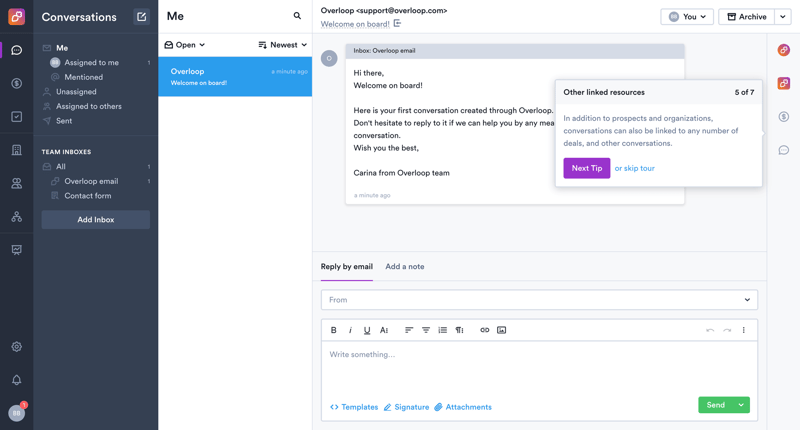Click the Write something message field
Image resolution: width=800 pixels, height=430 pixels.
coord(539,368)
